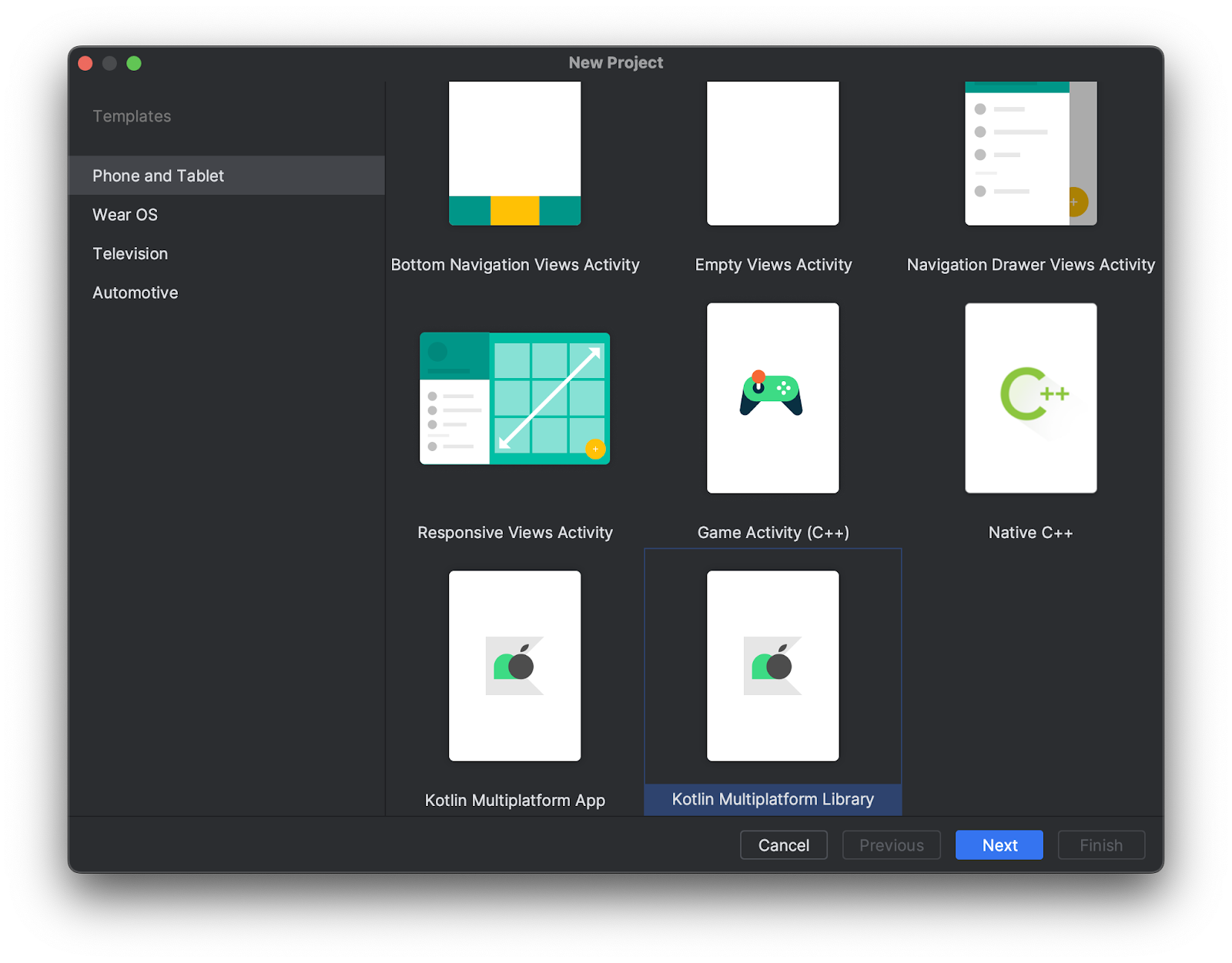Click the Game Activity controller icon

(771, 393)
